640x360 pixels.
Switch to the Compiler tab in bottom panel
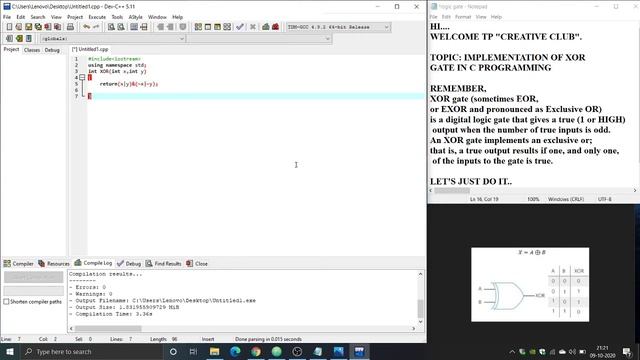[x=19, y=264]
